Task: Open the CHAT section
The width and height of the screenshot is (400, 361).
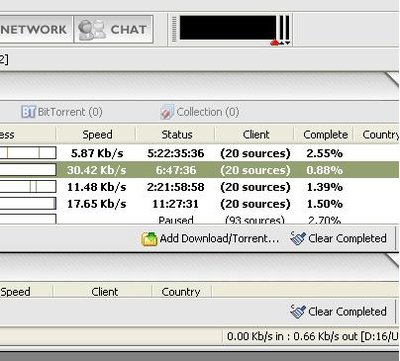Action: (x=113, y=29)
